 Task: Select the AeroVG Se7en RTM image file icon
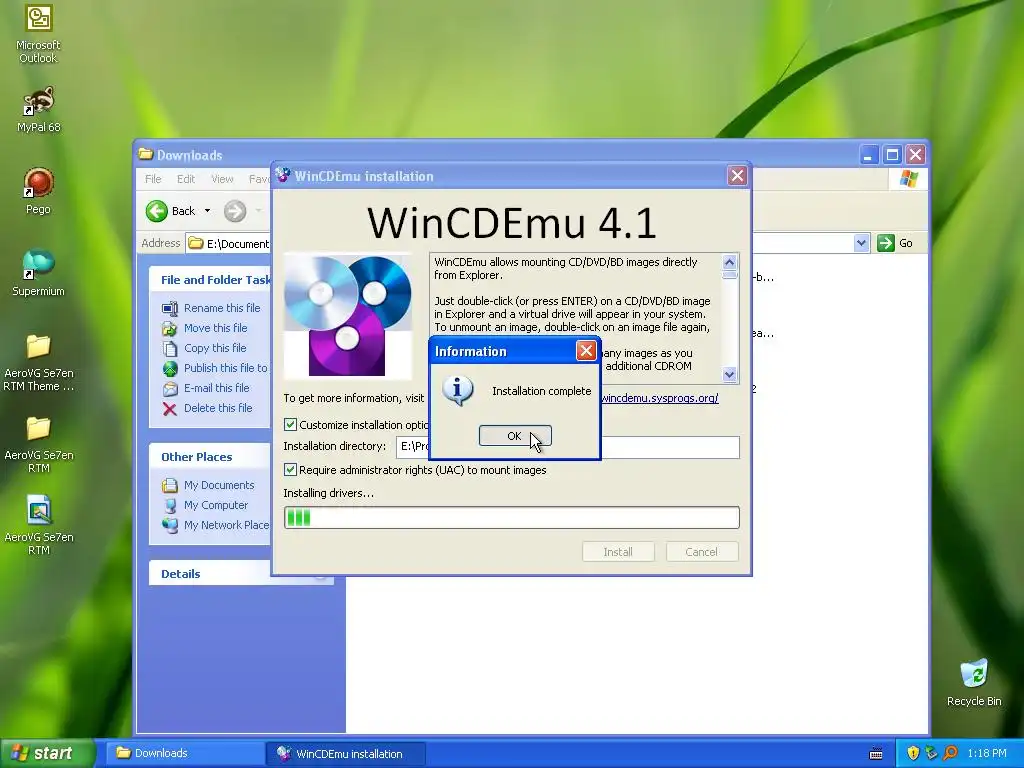[x=38, y=511]
